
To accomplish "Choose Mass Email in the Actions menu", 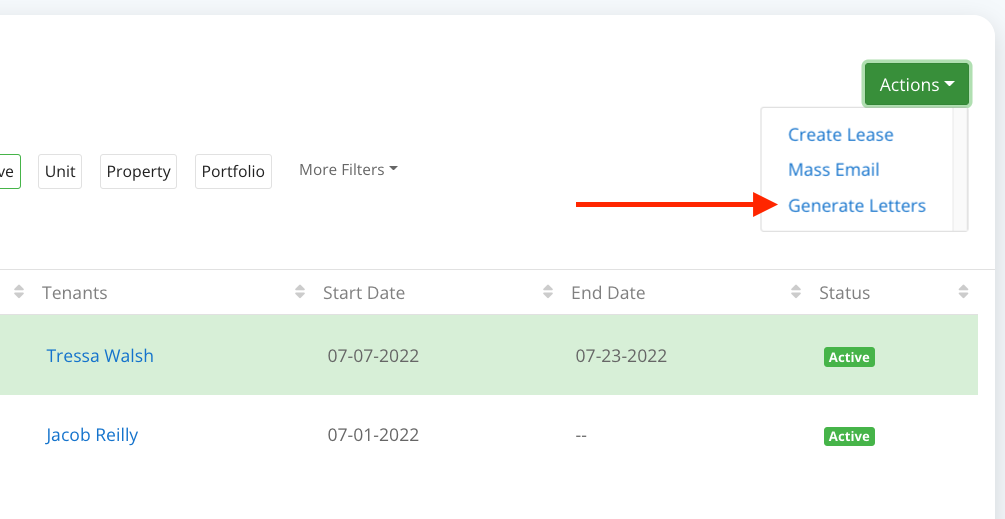I will tap(833, 170).
